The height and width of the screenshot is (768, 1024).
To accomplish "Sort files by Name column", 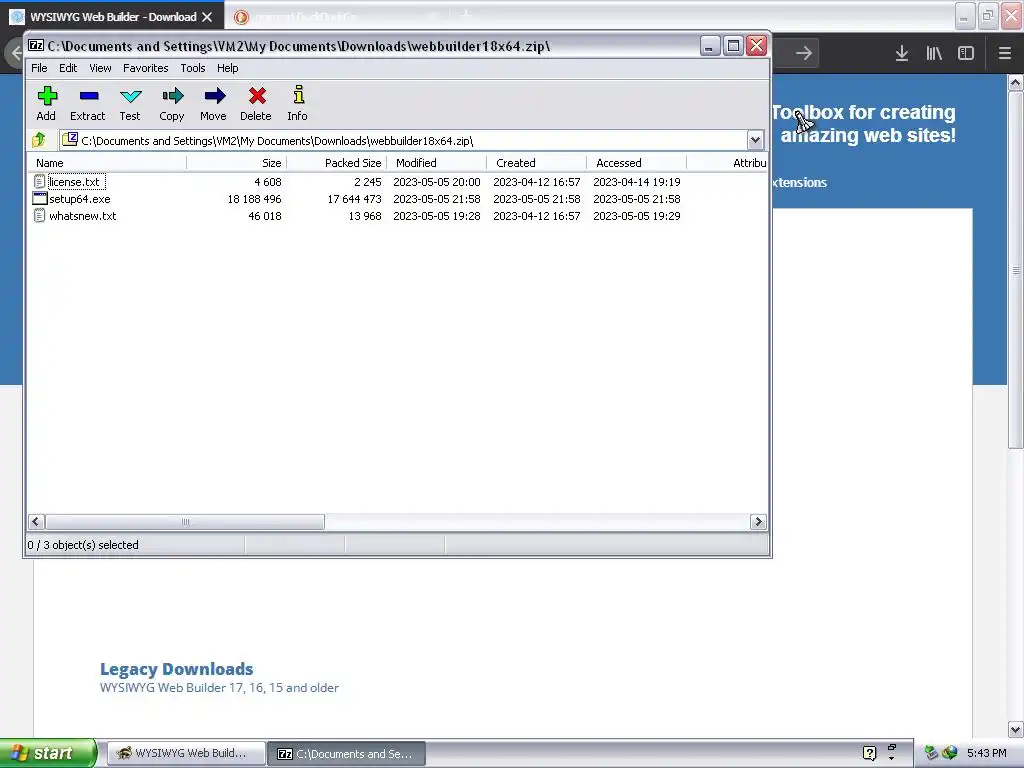I will 107,163.
